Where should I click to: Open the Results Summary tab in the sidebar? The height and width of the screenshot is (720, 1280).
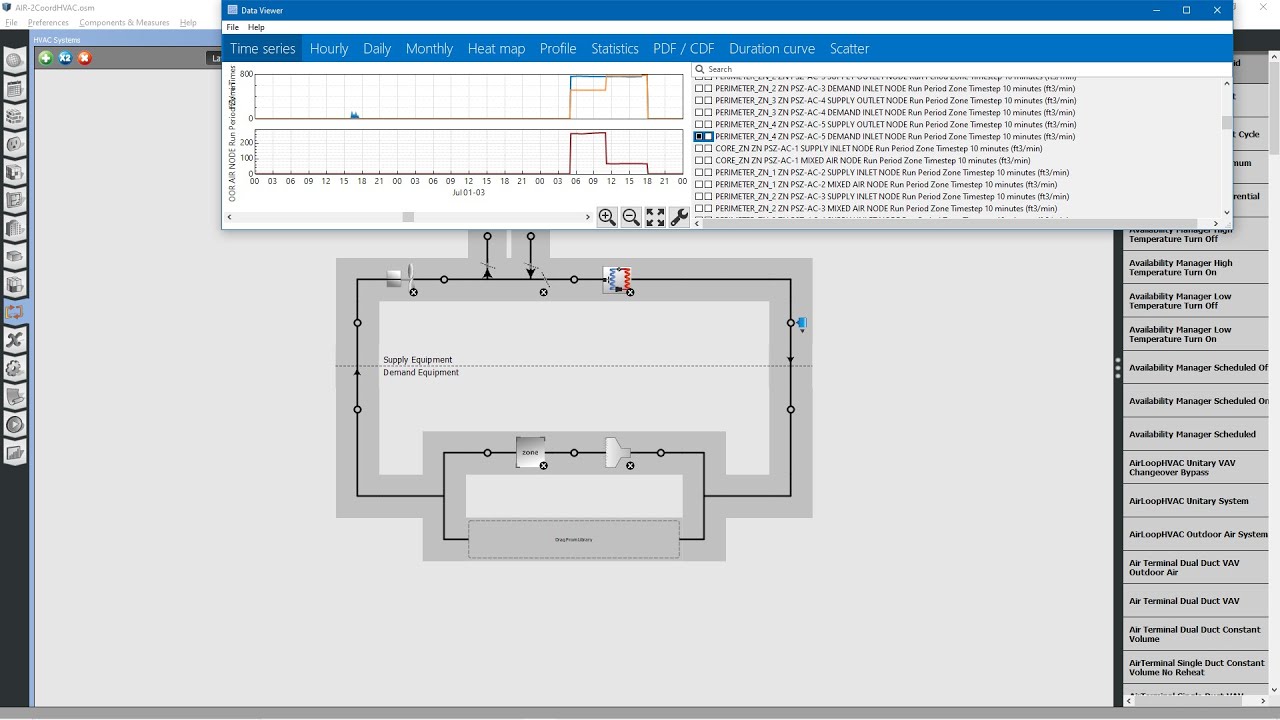(x=14, y=453)
